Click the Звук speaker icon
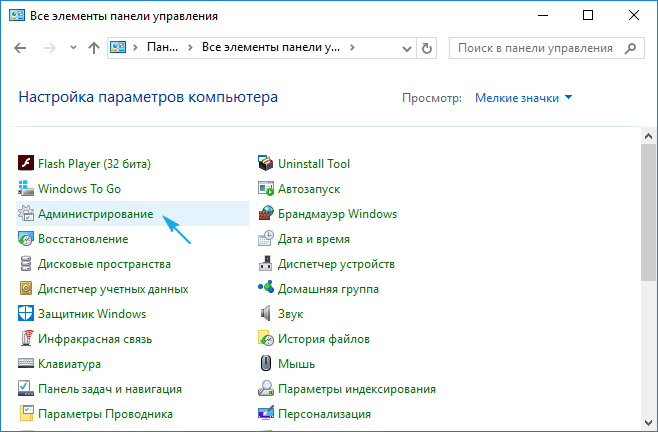 pyautogui.click(x=266, y=314)
